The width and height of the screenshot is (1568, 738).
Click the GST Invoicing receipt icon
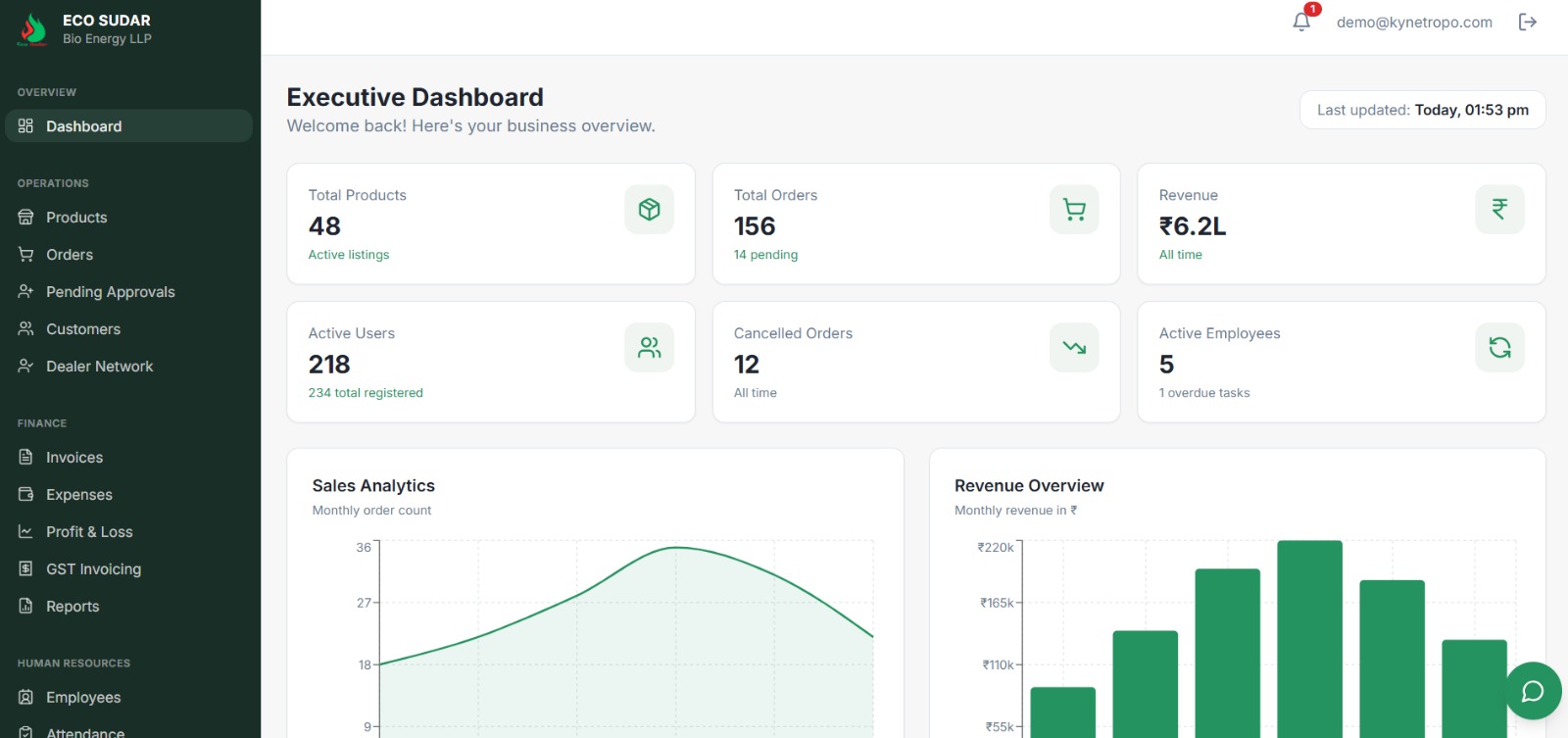point(25,569)
